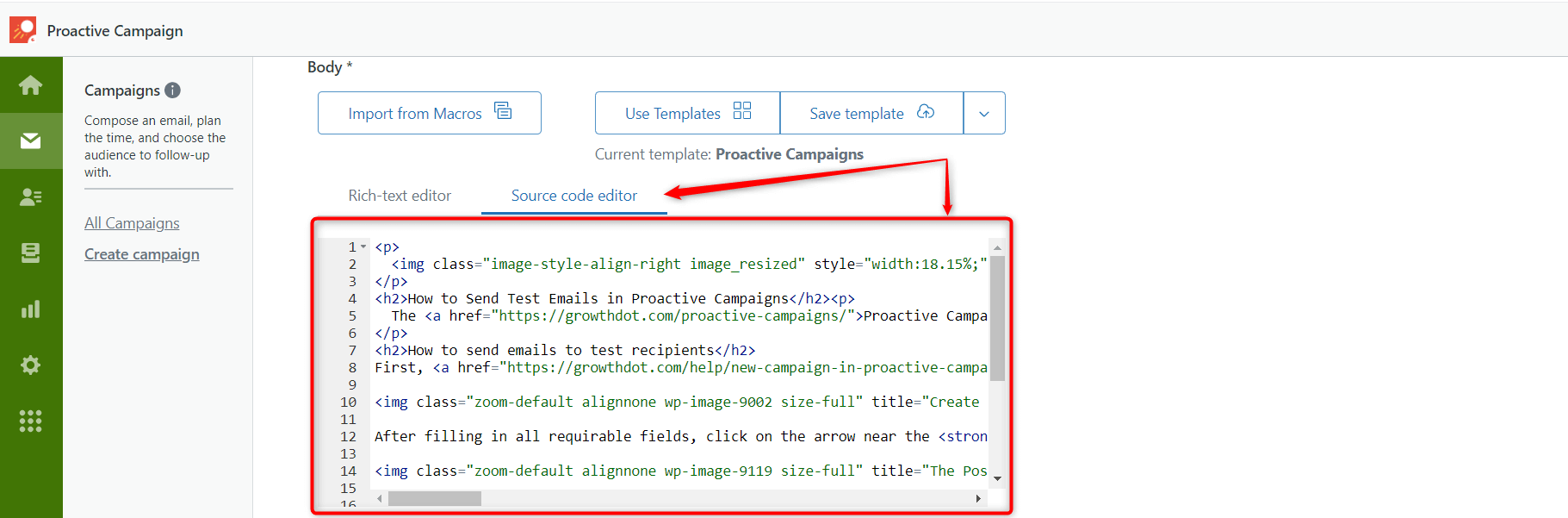The width and height of the screenshot is (1568, 518).
Task: Open the contacts list sidebar icon
Action: tap(31, 197)
